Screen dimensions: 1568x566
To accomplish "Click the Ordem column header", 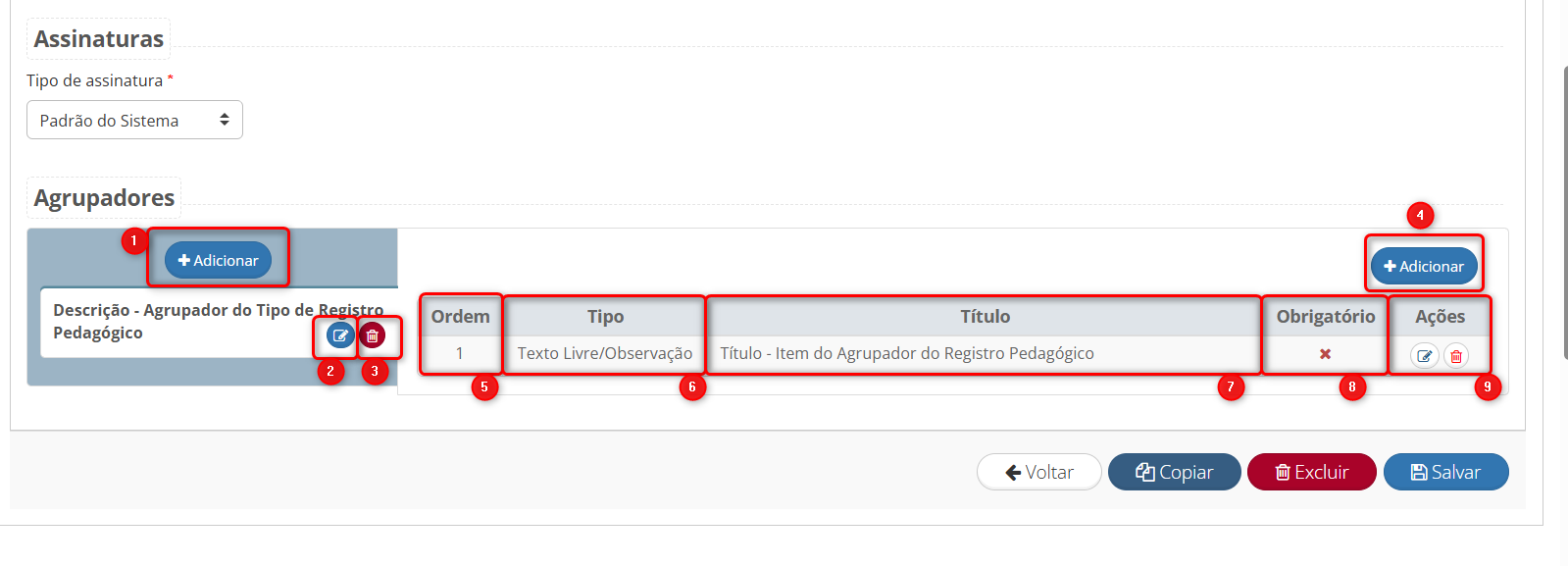I will point(460,317).
